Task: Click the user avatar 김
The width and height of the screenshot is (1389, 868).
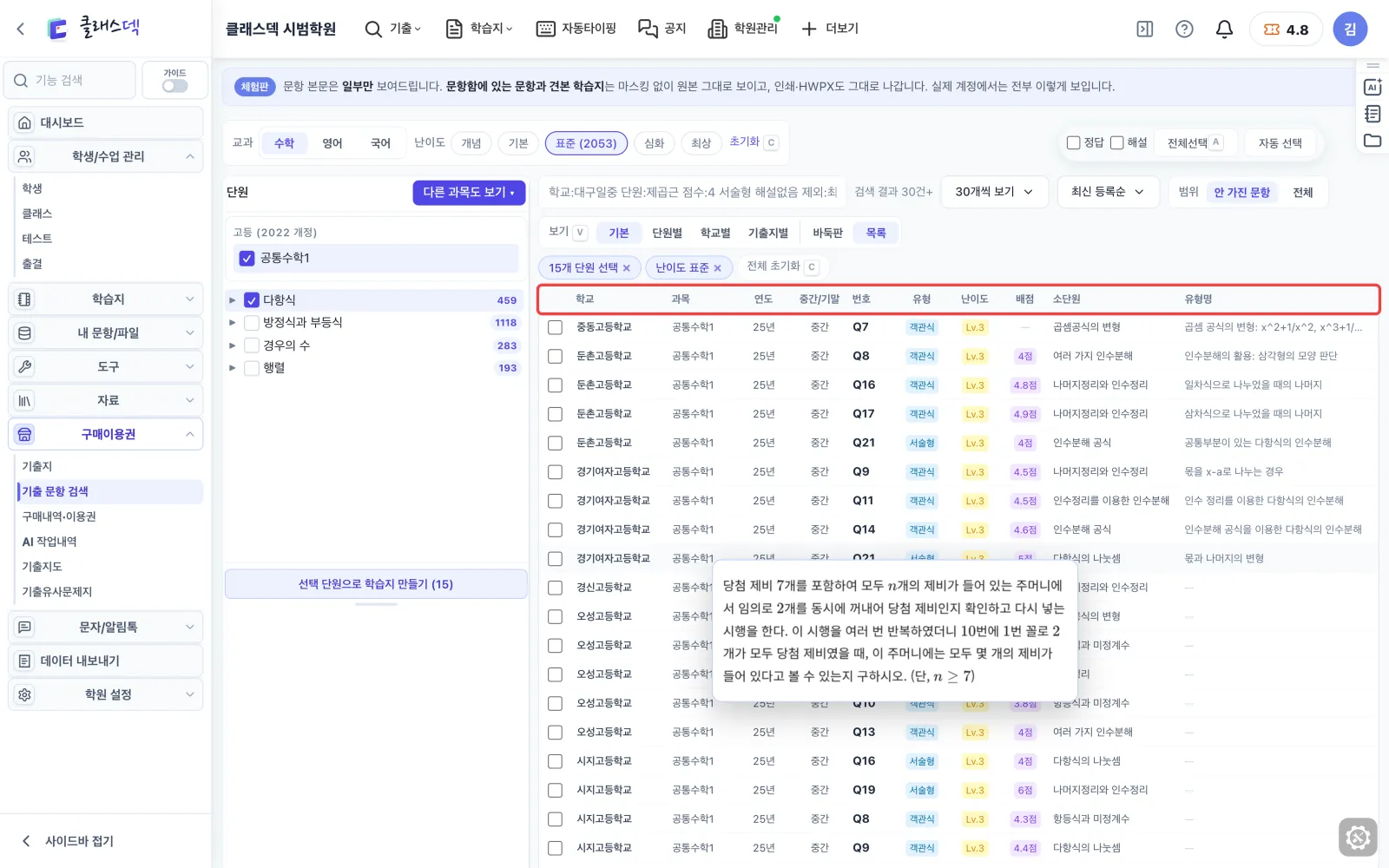Action: [1350, 29]
